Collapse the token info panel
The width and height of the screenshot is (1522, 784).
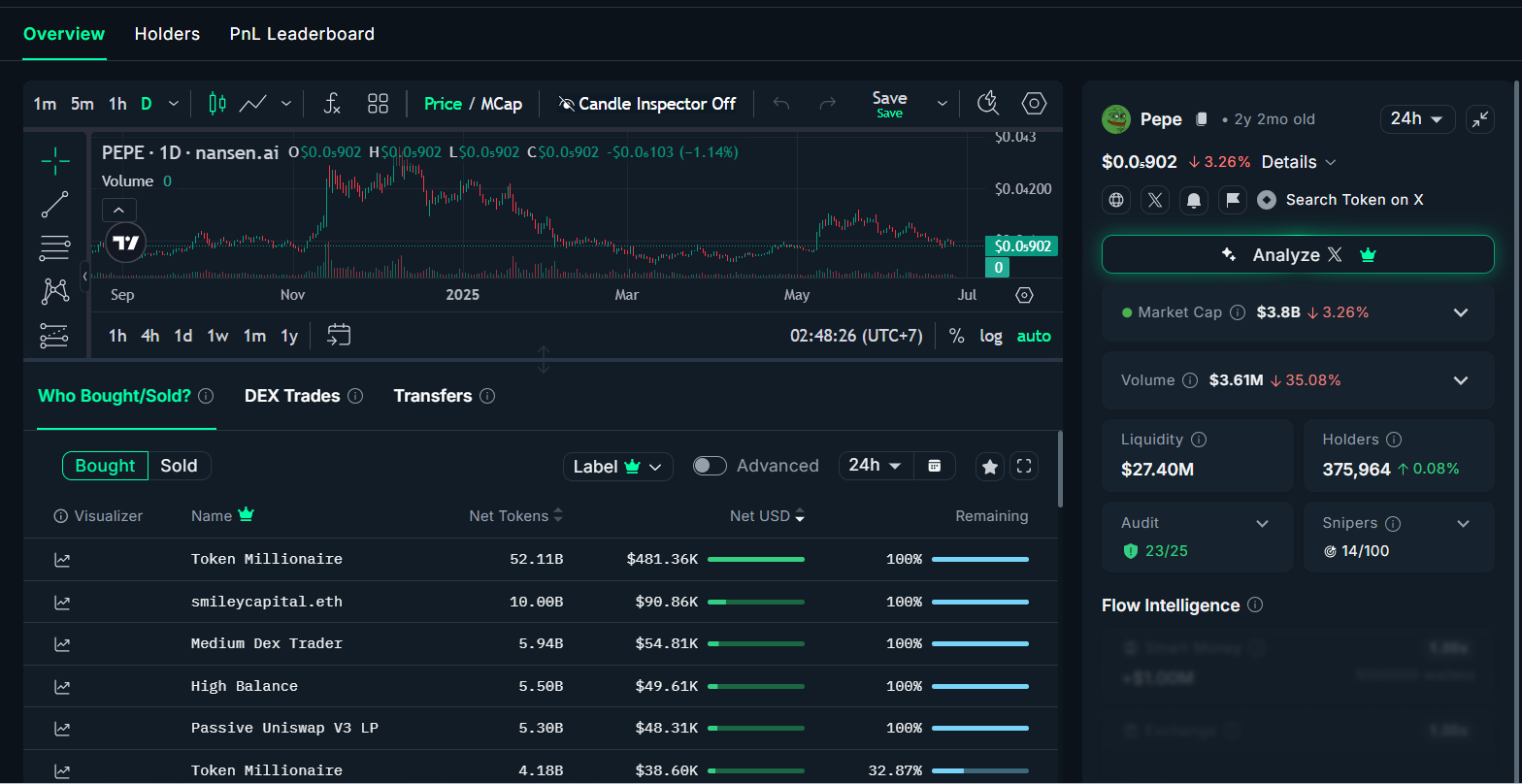[1480, 119]
